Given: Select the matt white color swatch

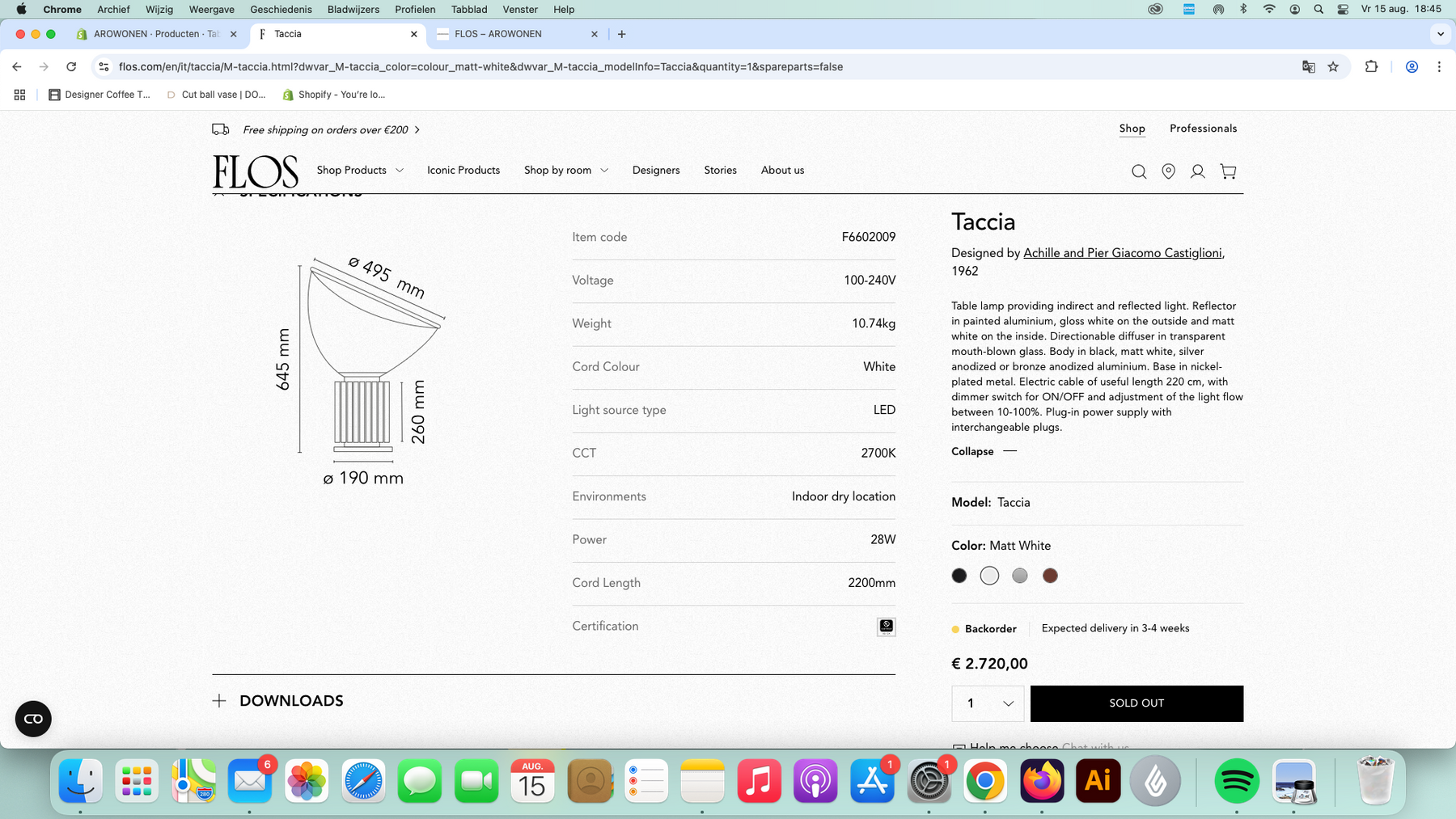Looking at the screenshot, I should click(x=989, y=576).
